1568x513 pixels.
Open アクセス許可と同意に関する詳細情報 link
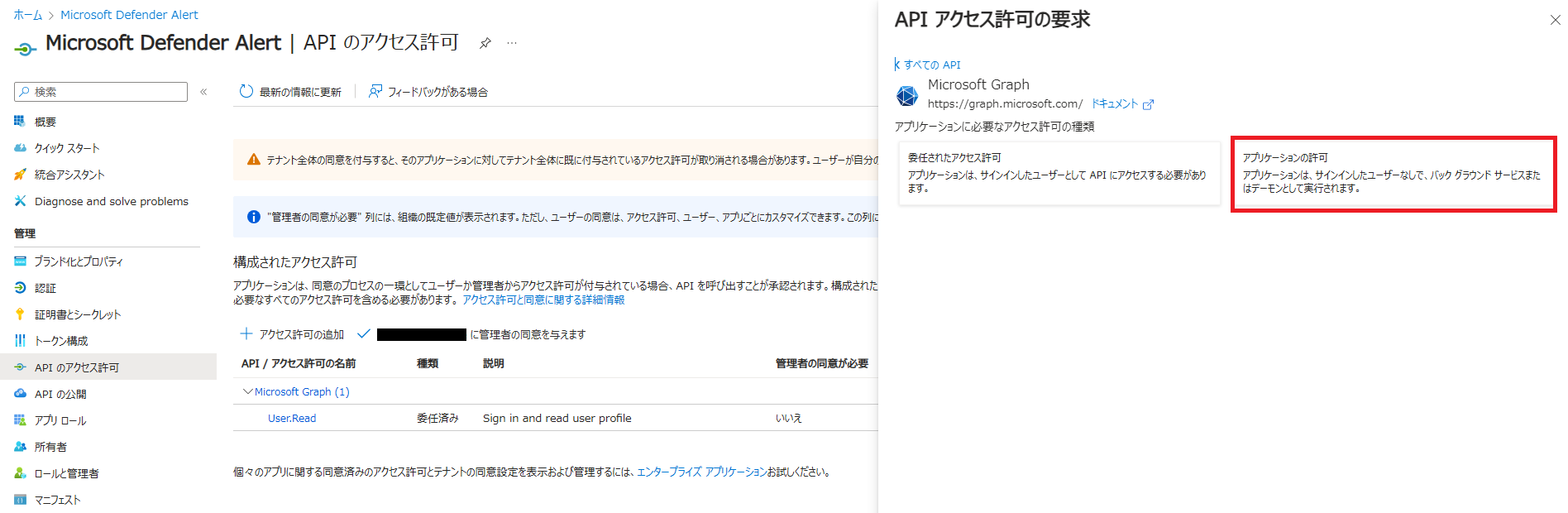point(543,300)
